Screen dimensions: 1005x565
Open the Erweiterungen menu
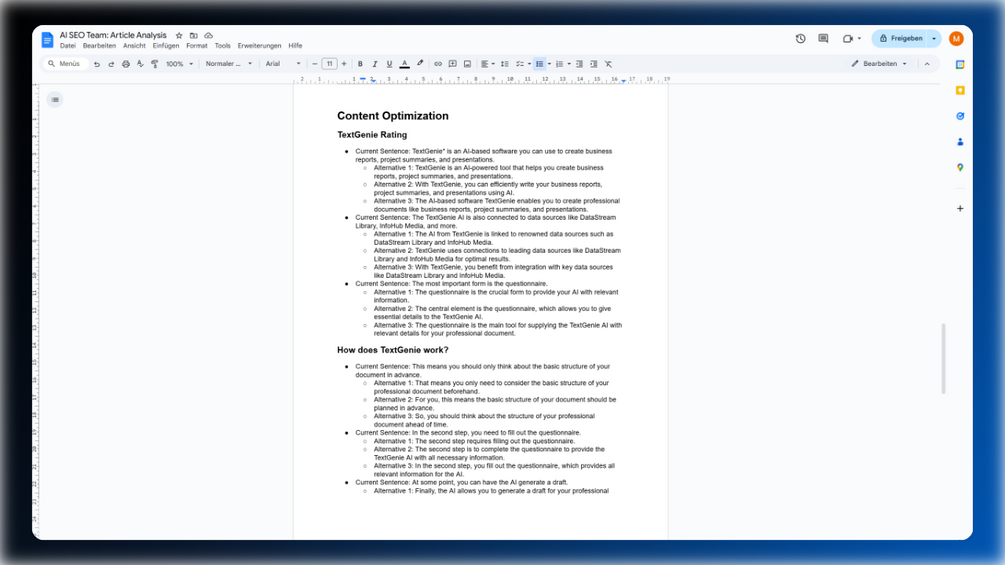pos(260,46)
